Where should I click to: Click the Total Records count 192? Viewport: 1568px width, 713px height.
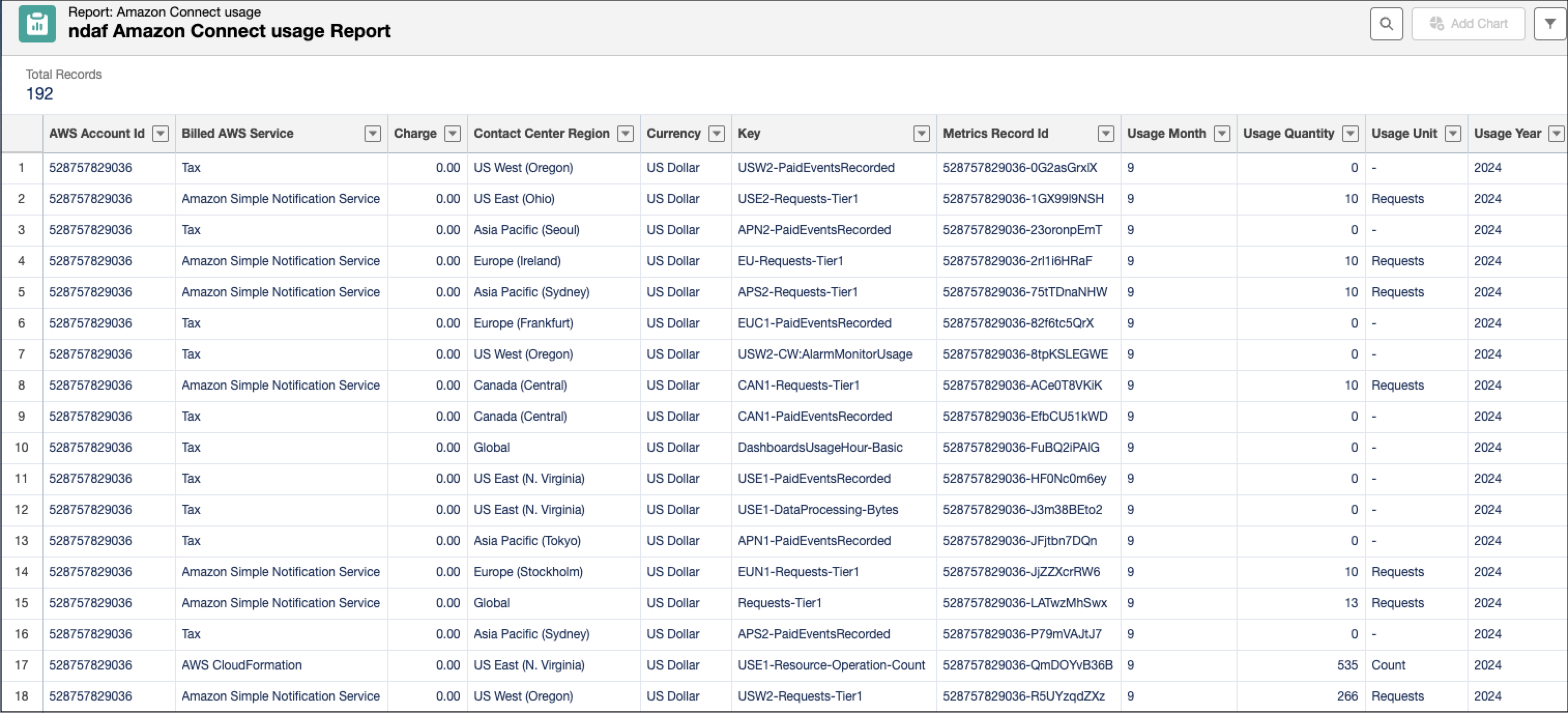click(39, 94)
